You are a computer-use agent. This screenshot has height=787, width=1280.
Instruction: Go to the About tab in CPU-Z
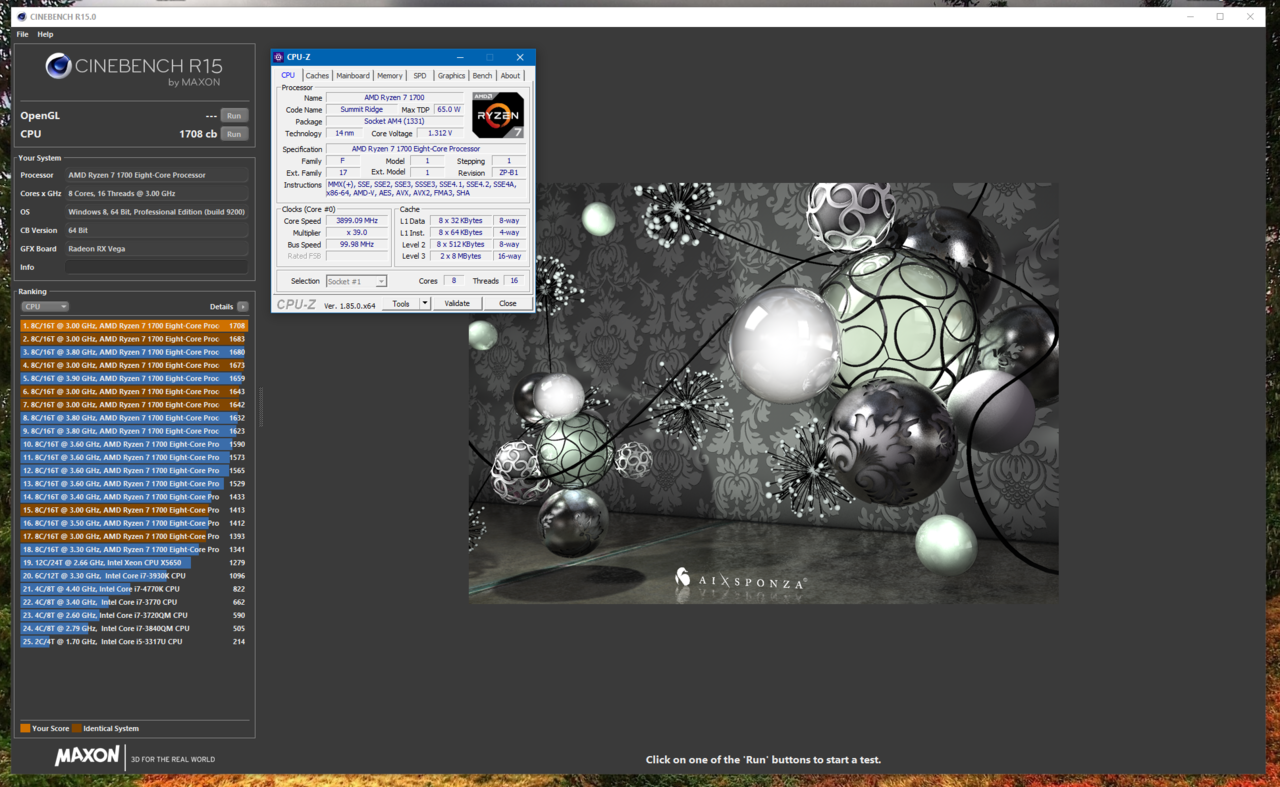(x=510, y=75)
